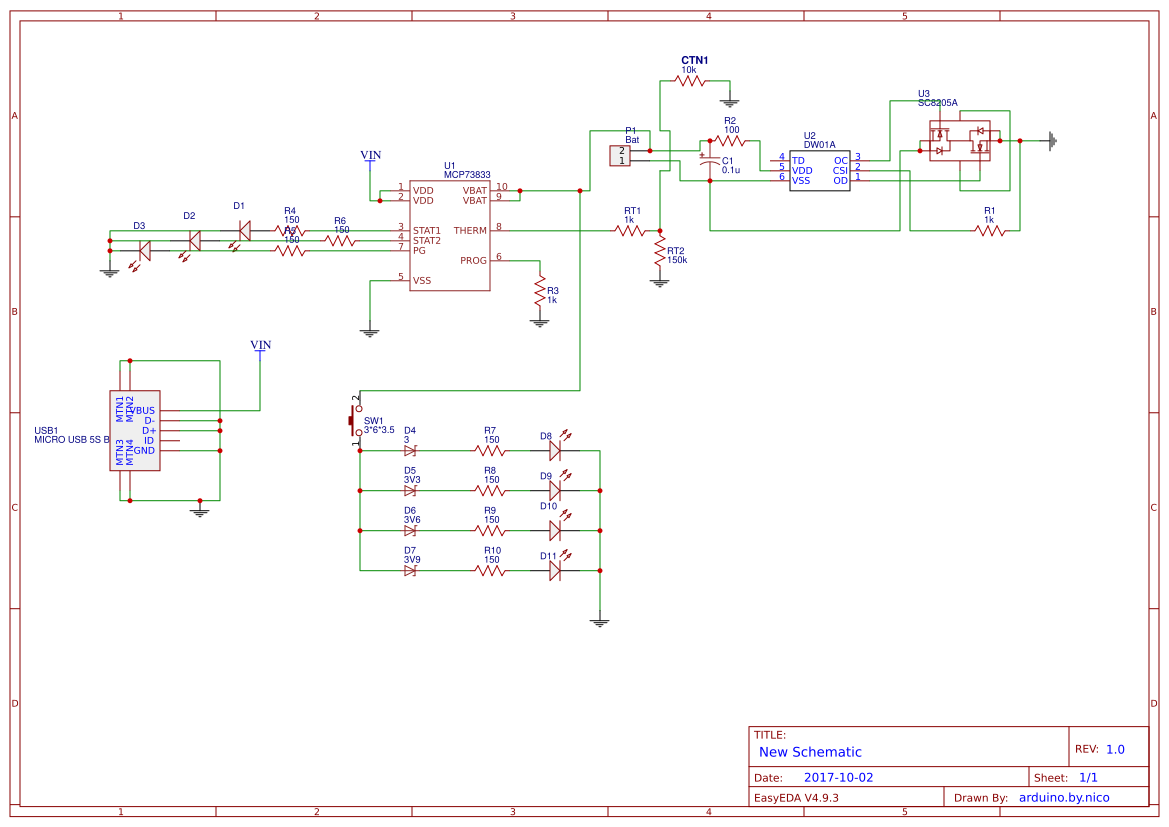Click the MICRO USB connector USB1
Viewport: 1169px width, 827px height.
tap(136, 432)
